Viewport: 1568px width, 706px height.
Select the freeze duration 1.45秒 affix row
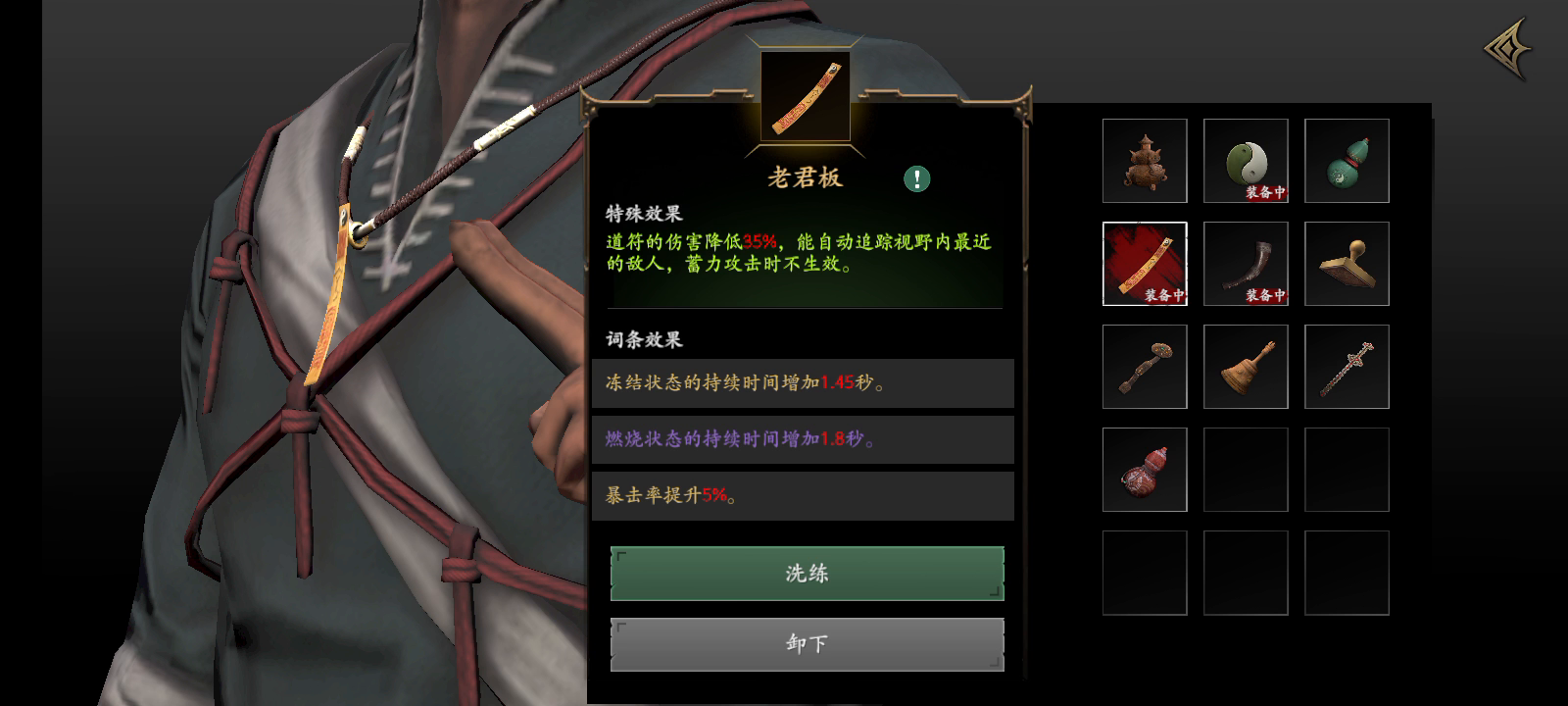tap(803, 383)
